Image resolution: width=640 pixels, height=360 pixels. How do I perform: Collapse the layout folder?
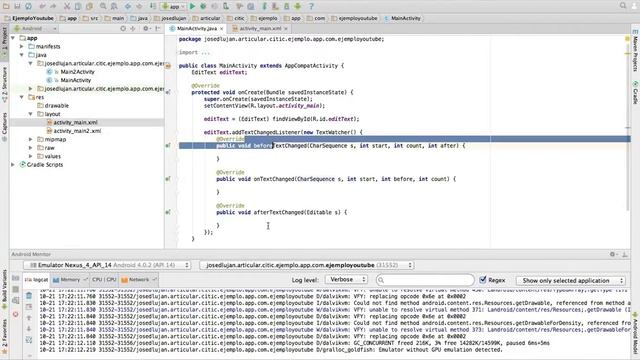click(x=31, y=114)
